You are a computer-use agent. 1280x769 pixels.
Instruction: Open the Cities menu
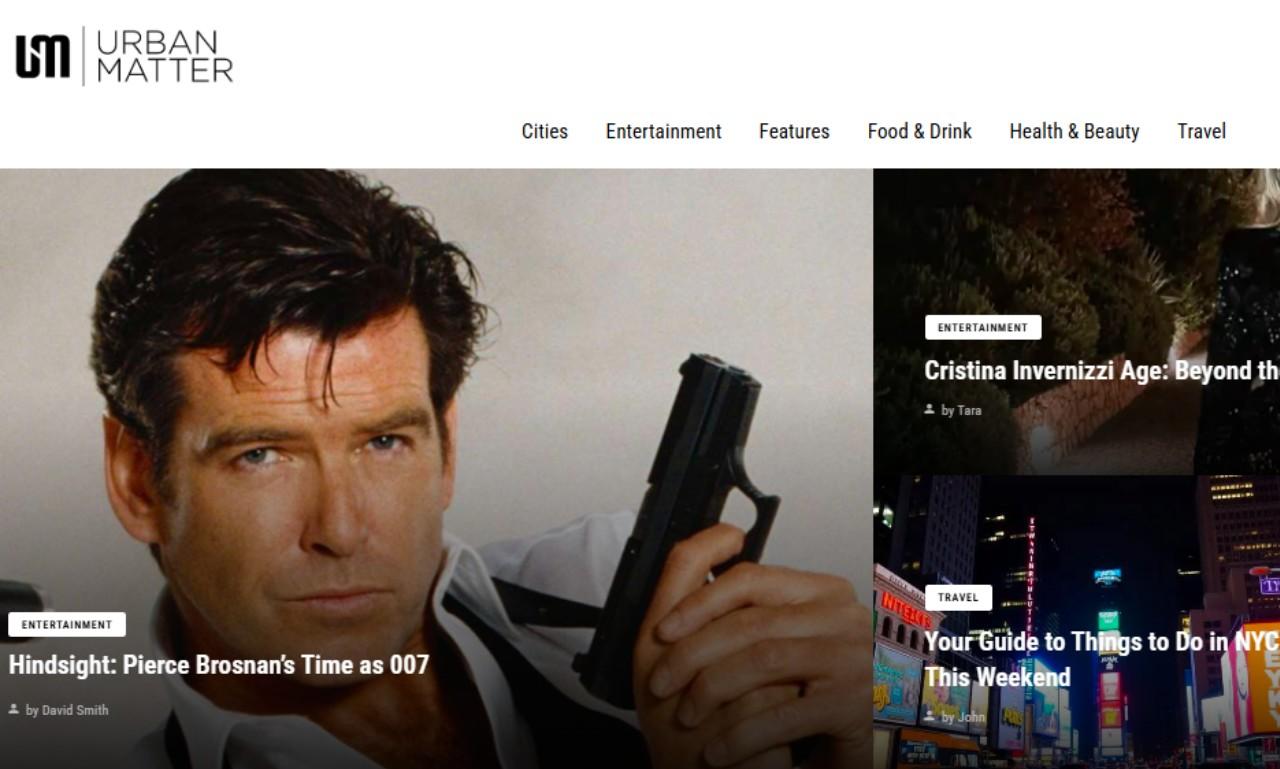[x=544, y=131]
